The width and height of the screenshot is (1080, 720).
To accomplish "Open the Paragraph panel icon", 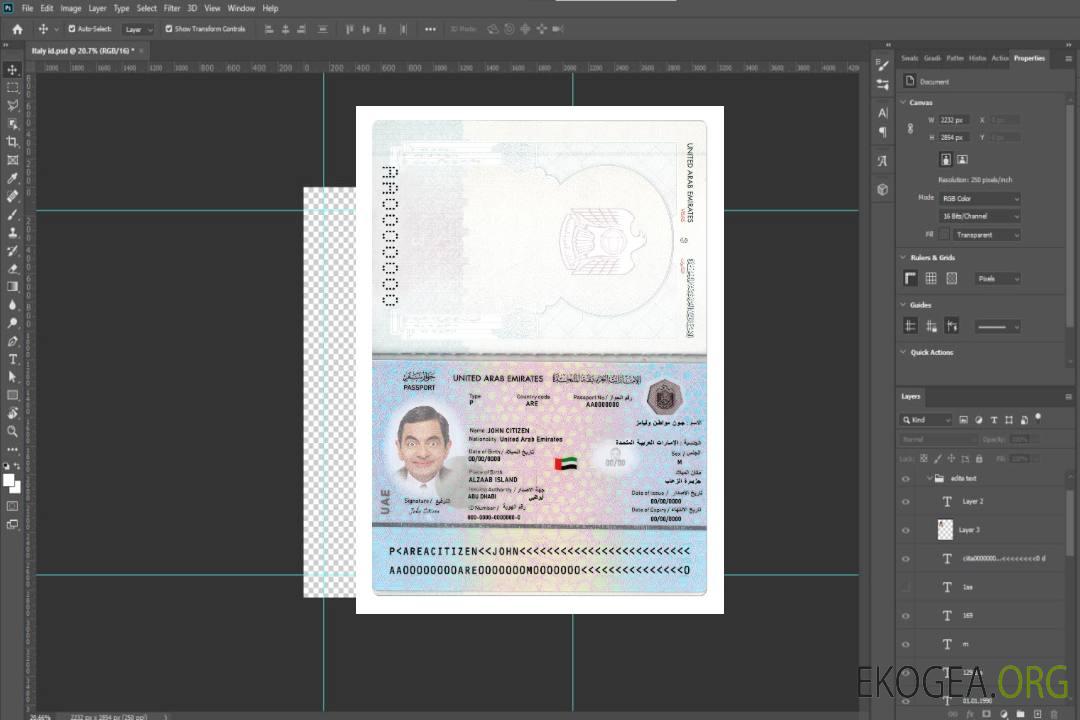I will point(883,132).
